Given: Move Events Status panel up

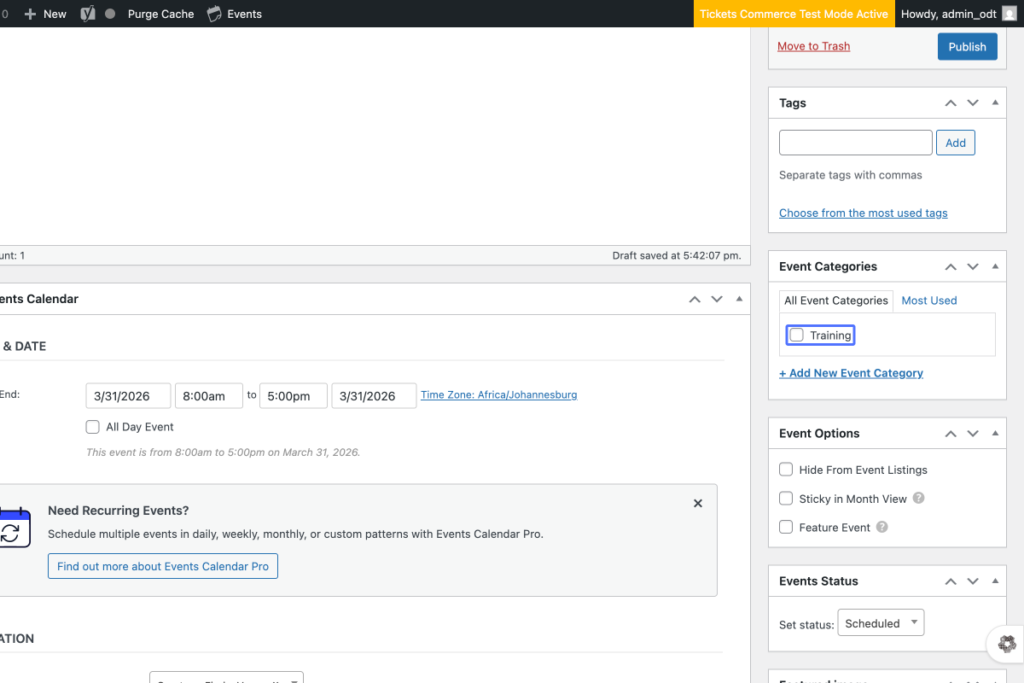Looking at the screenshot, I should 951,581.
